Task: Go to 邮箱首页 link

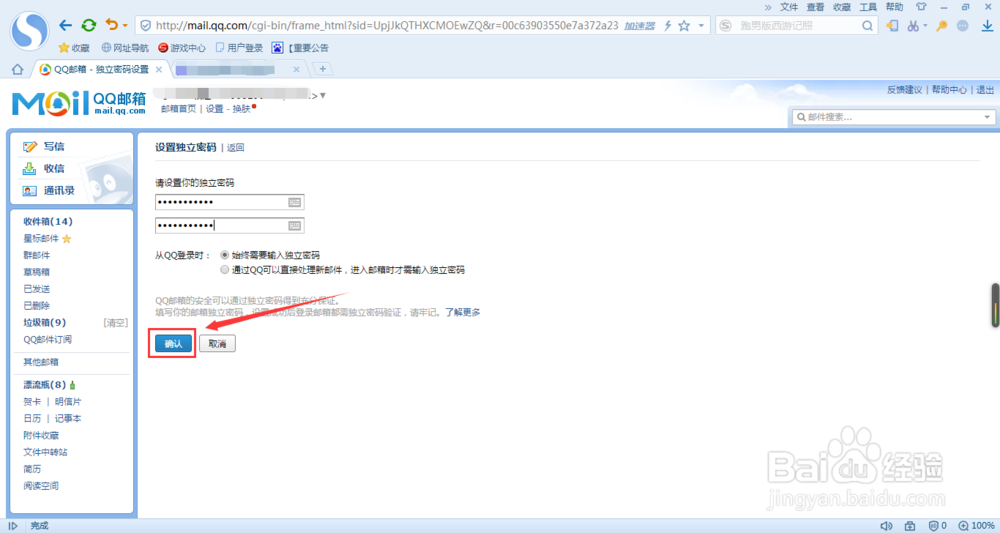Action: tap(179, 109)
